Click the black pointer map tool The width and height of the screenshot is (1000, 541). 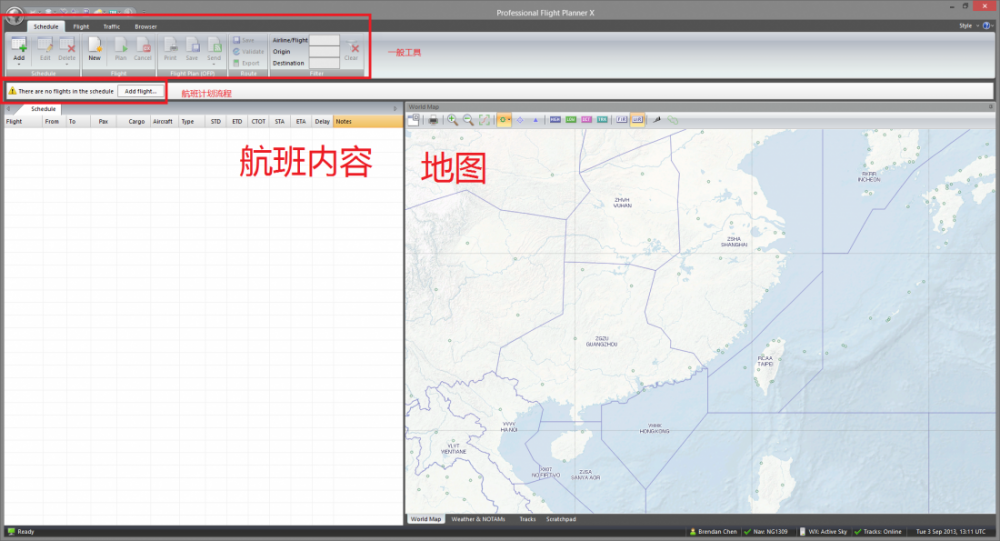point(656,120)
